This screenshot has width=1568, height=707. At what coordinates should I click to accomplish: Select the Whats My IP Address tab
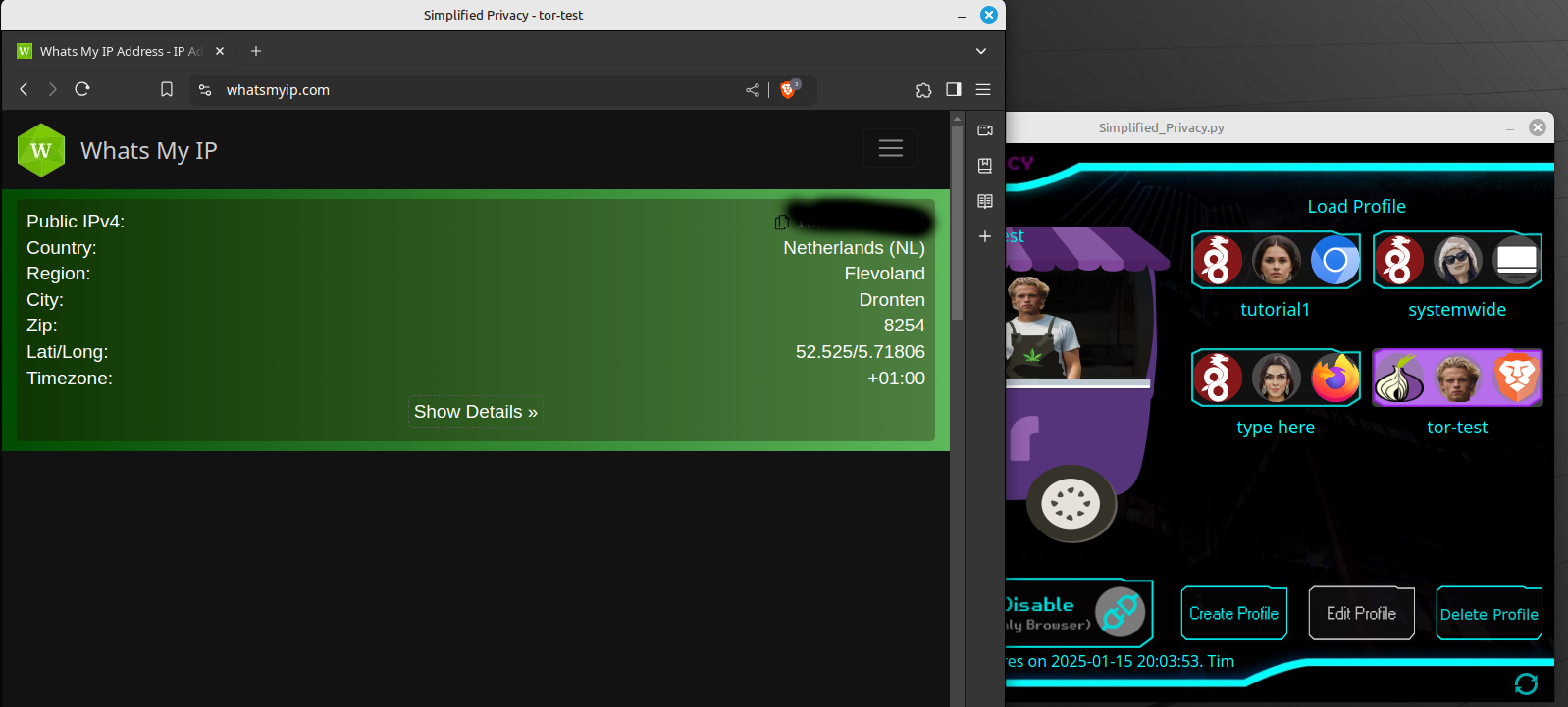pos(120,51)
